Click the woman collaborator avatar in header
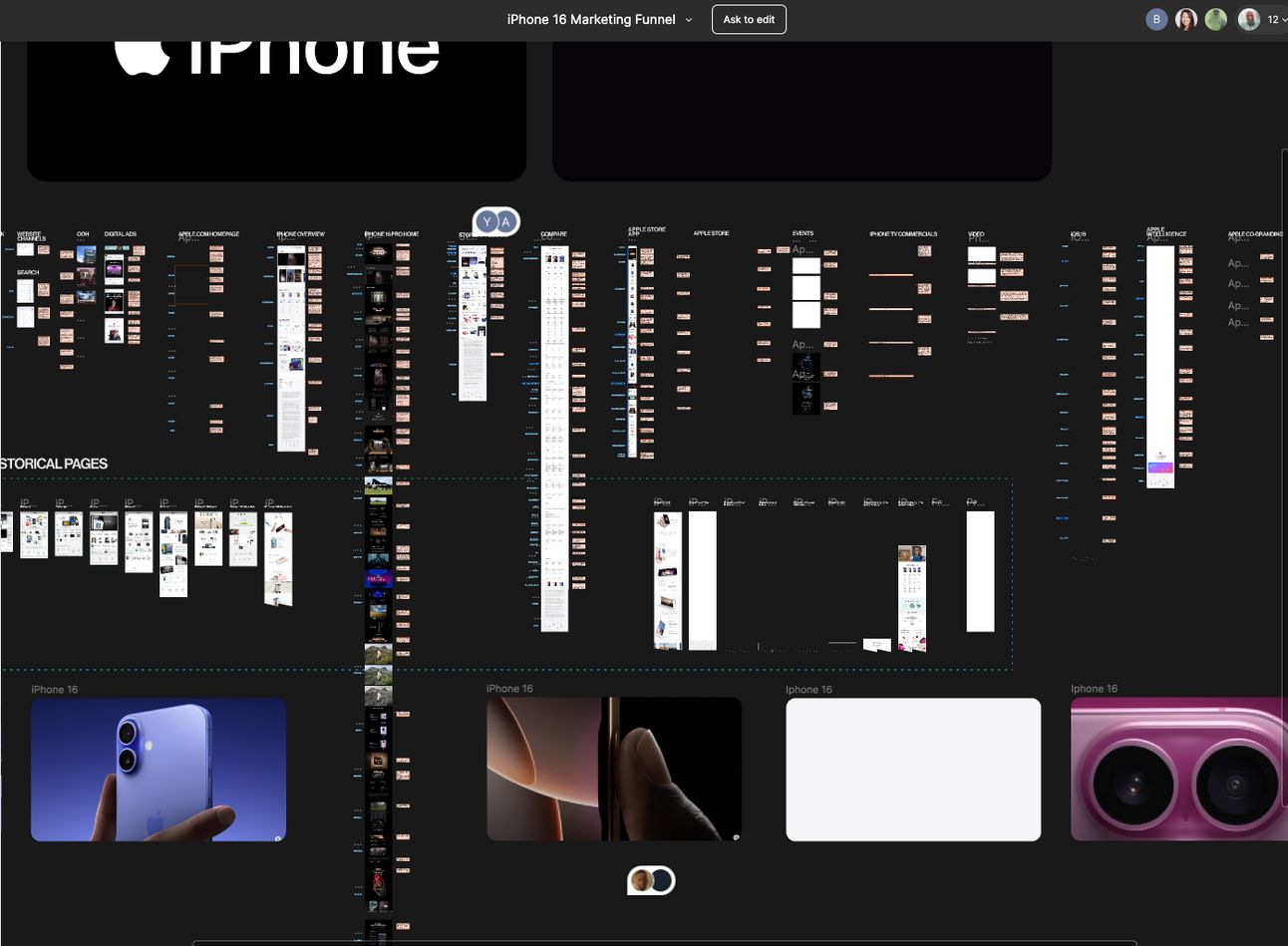The image size is (1288, 946). [x=1186, y=19]
